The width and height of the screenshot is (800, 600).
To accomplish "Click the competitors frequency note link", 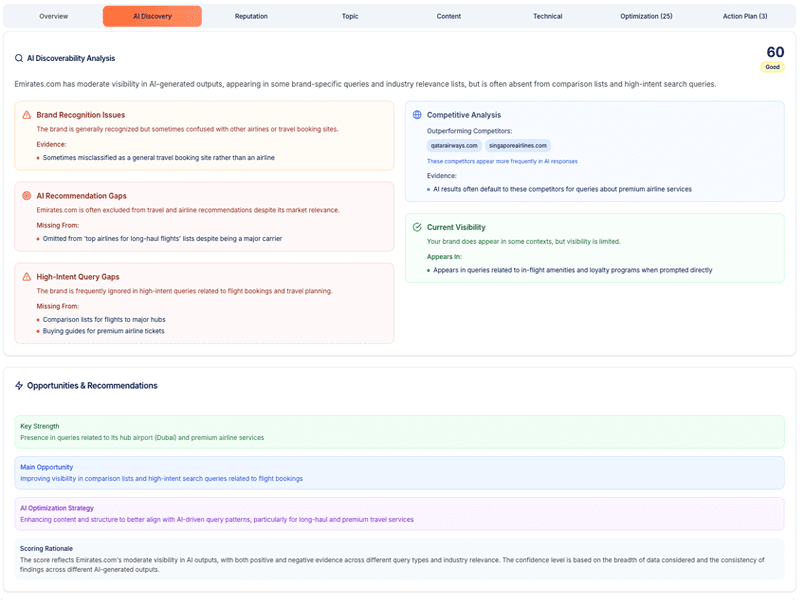I will coord(503,161).
